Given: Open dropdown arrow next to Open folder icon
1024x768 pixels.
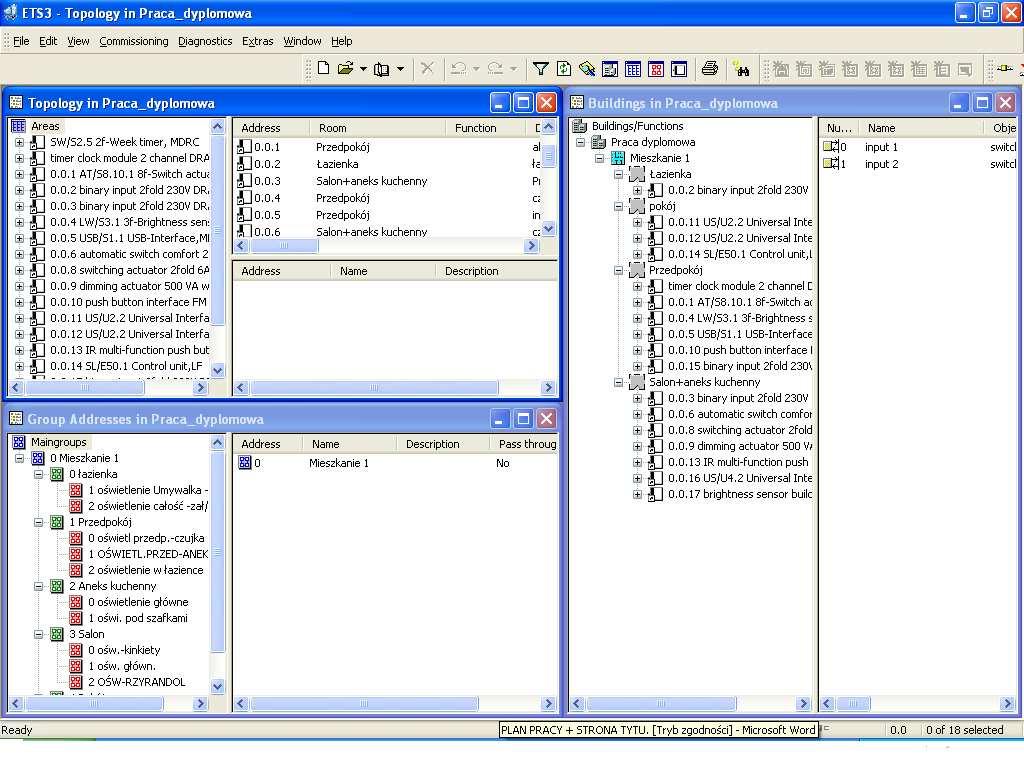Looking at the screenshot, I should click(x=363, y=69).
